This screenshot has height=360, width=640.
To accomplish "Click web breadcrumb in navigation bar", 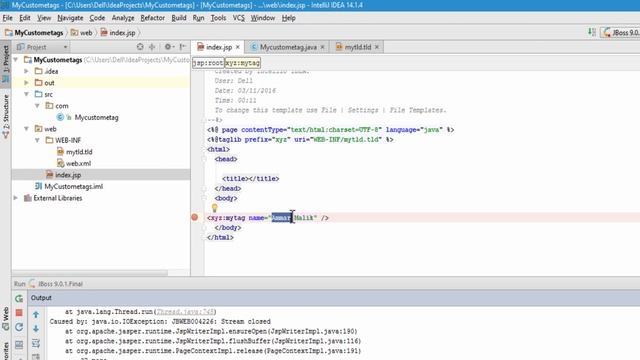I will 82,33.
